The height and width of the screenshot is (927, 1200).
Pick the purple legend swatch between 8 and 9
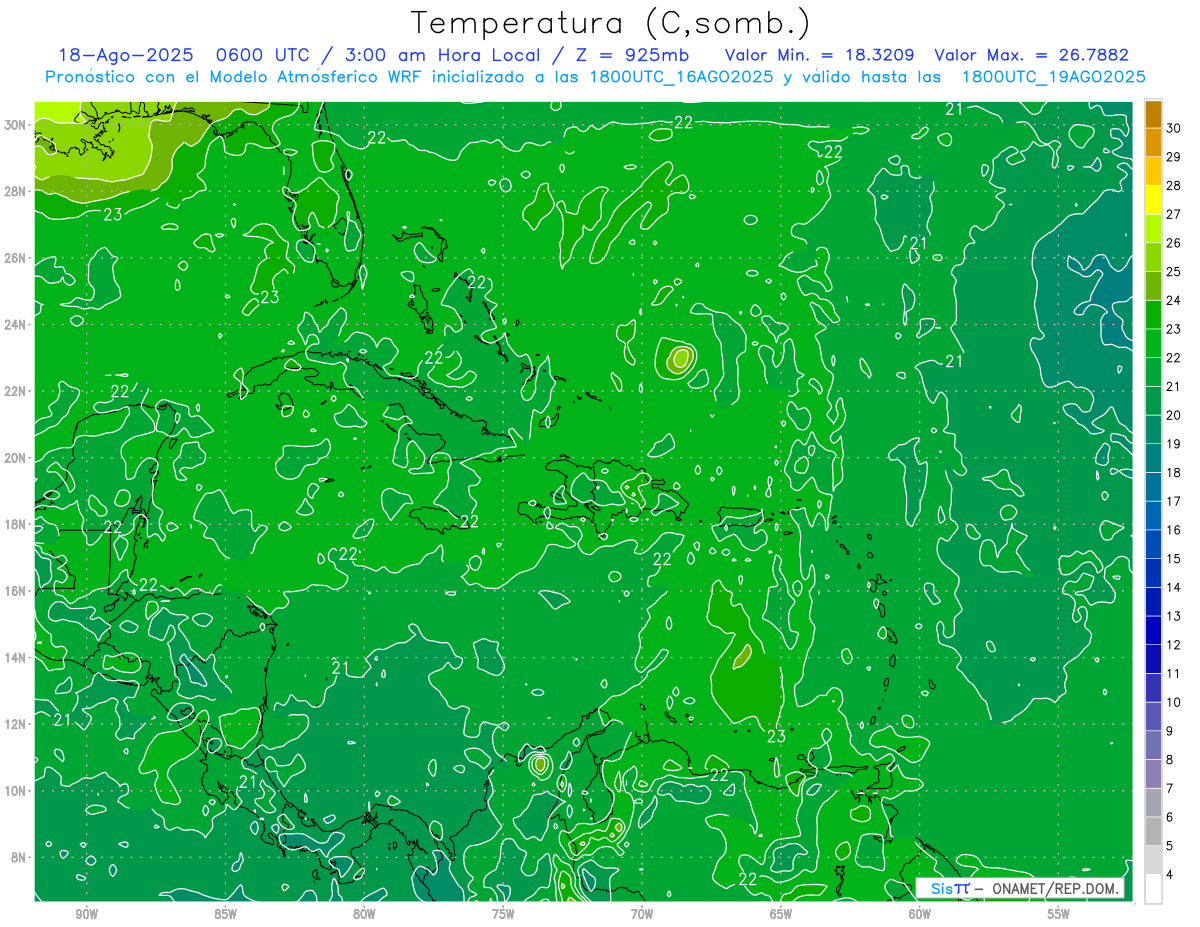pyautogui.click(x=1153, y=746)
